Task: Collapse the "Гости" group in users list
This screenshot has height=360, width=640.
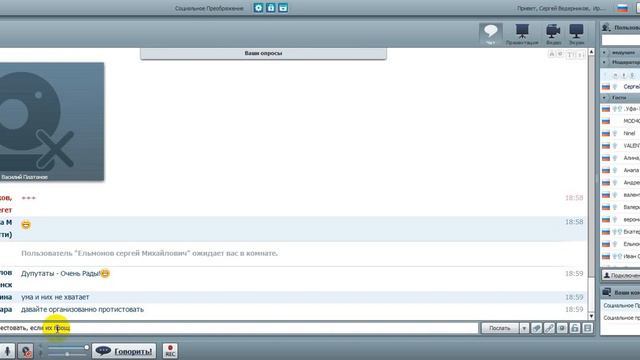Action: coord(604,98)
